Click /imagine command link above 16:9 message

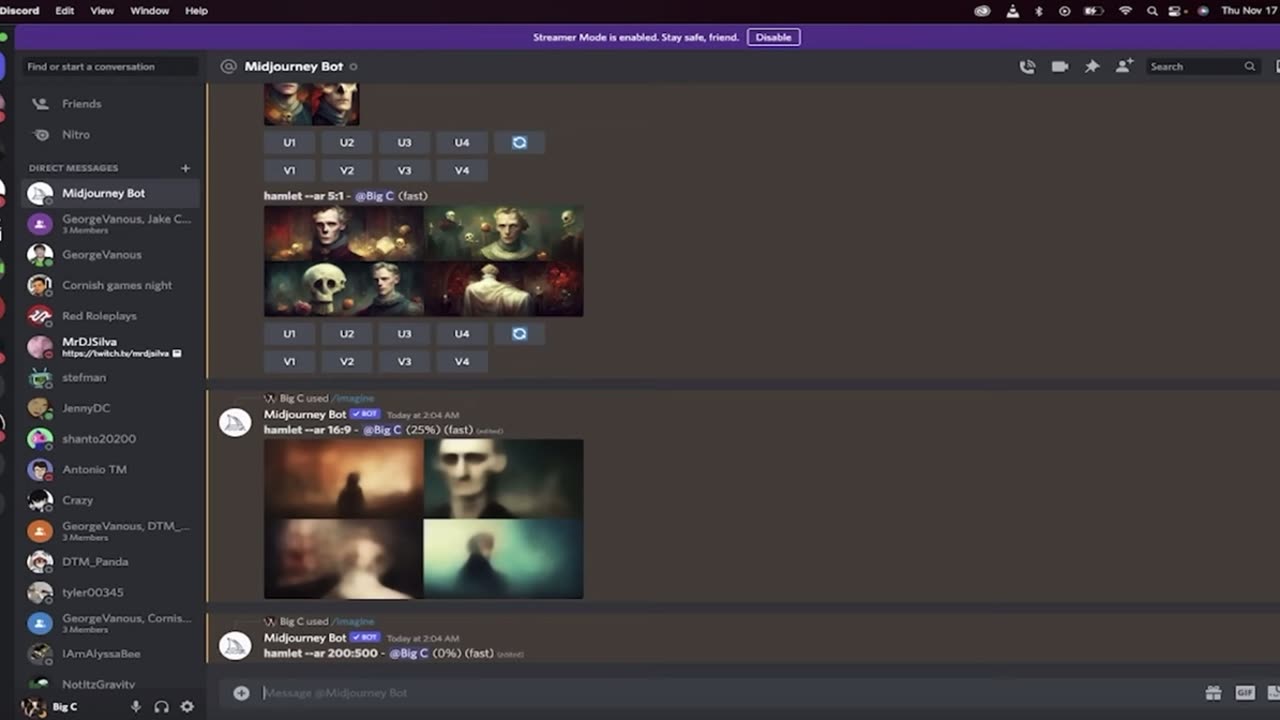pos(353,398)
